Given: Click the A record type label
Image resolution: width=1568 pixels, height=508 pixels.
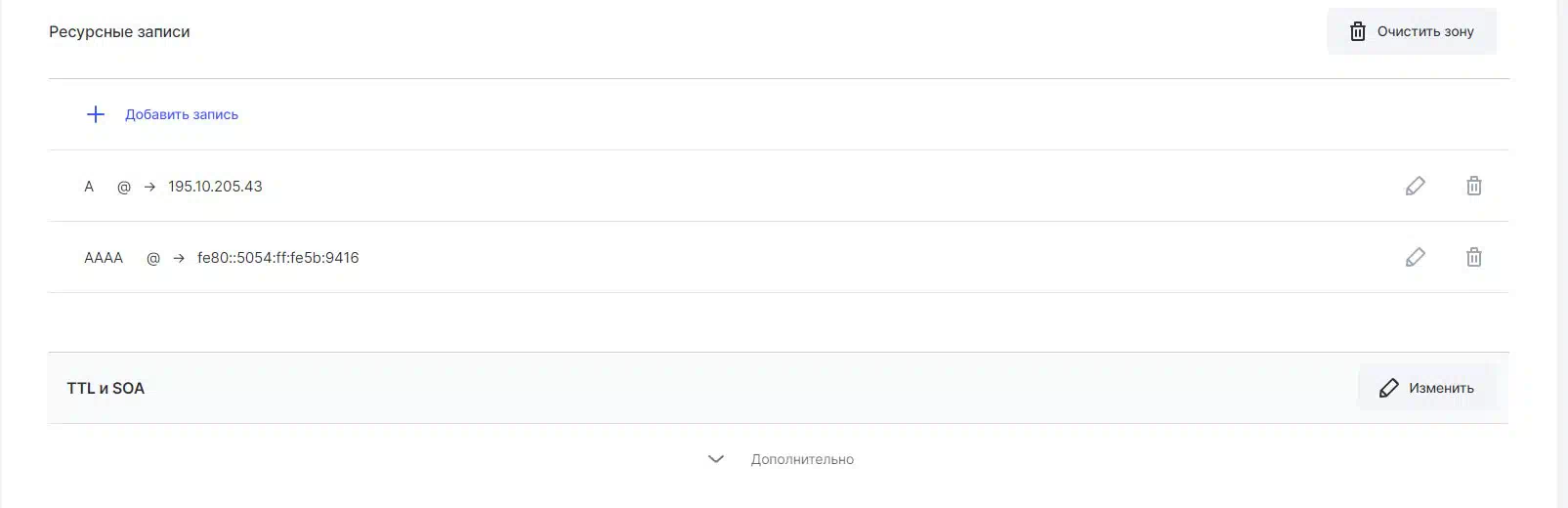Looking at the screenshot, I should [89, 186].
